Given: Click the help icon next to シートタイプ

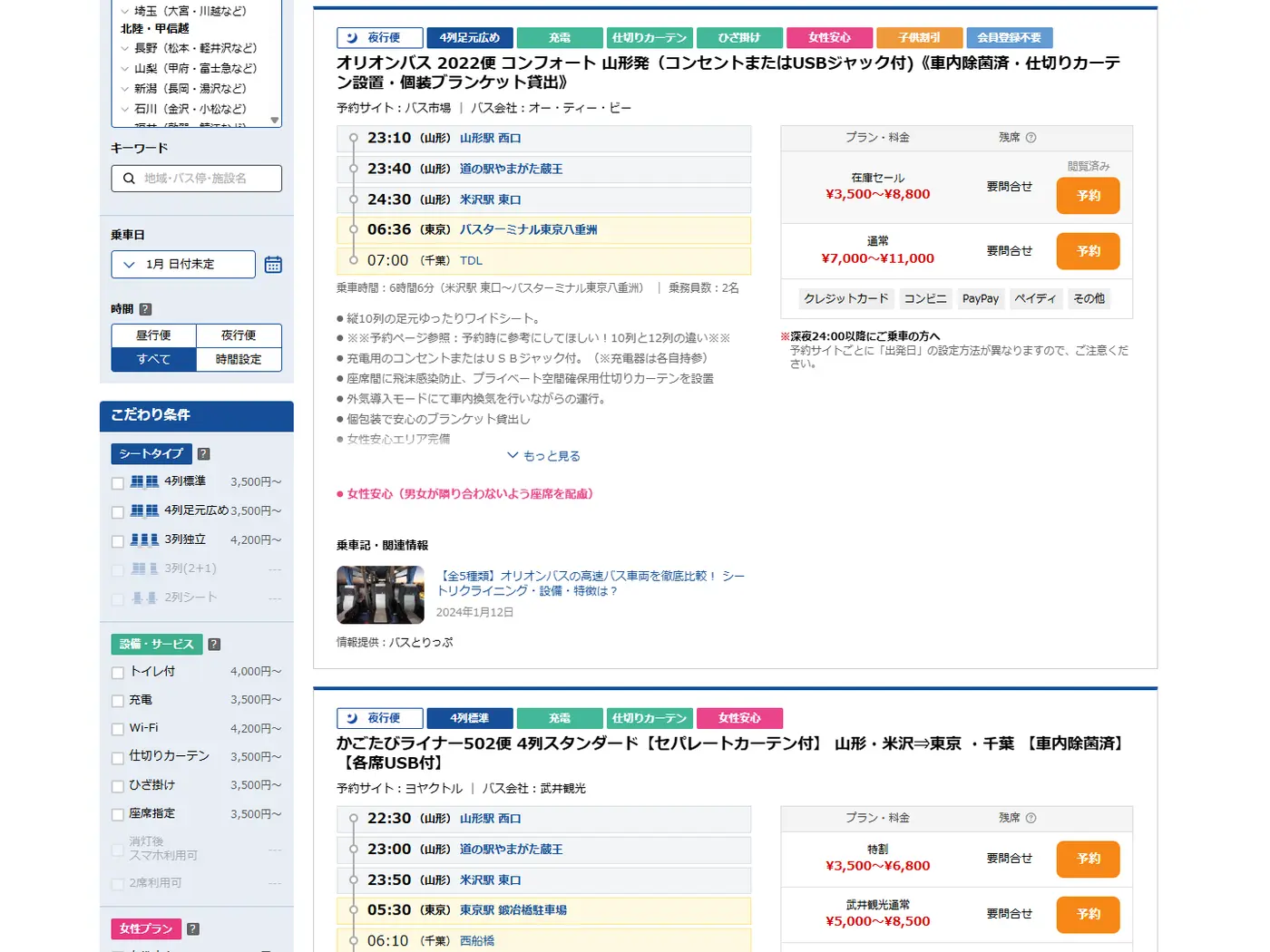Looking at the screenshot, I should click(203, 453).
